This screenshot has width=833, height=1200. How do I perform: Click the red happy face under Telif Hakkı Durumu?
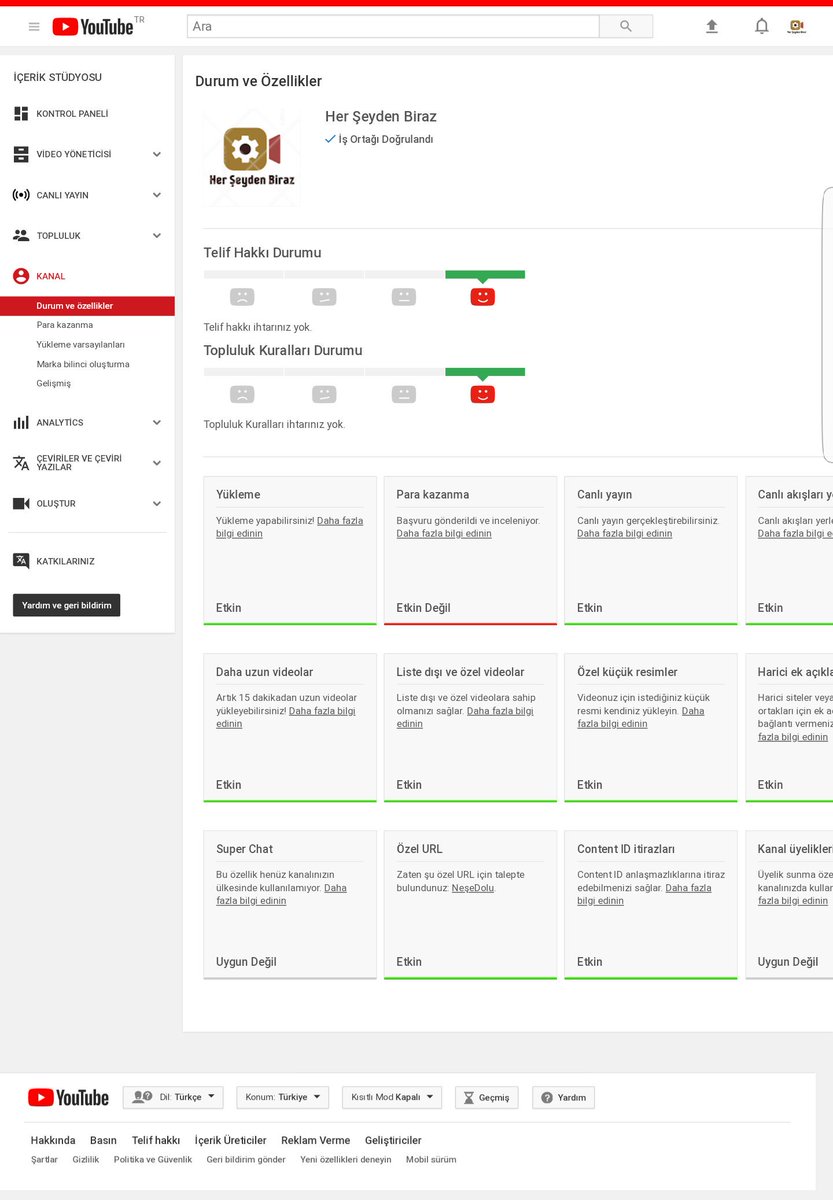click(x=483, y=297)
